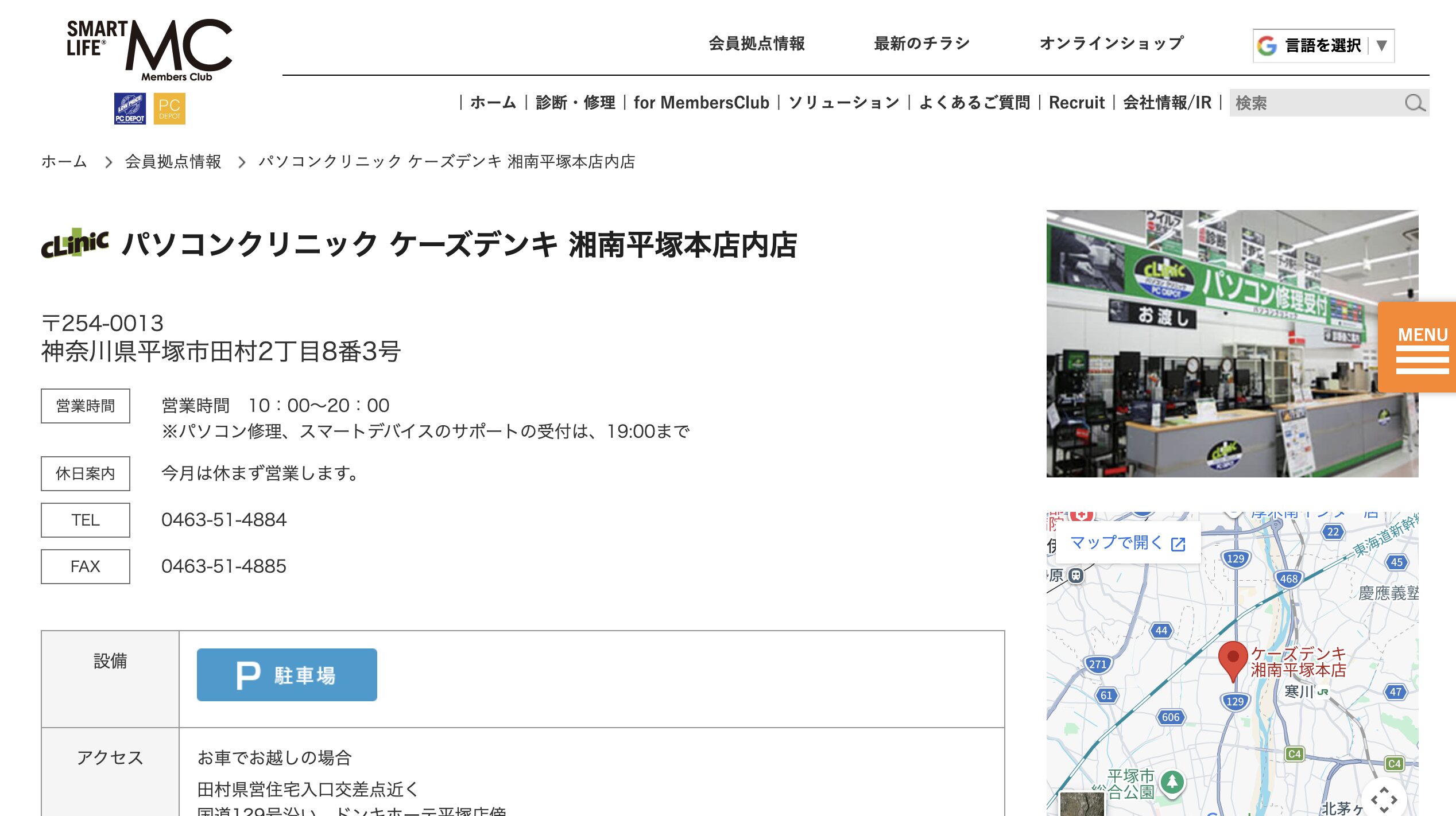Click the route 129 shield near the map top
The image size is (1456, 816).
(x=1235, y=559)
